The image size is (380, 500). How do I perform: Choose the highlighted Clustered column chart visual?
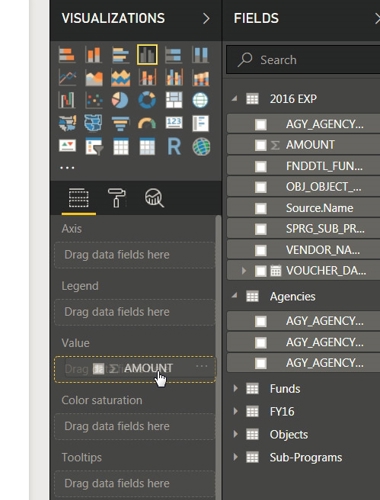point(147,54)
